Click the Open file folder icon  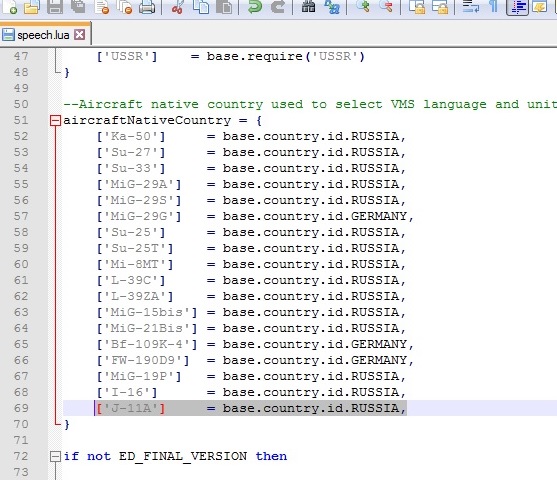pos(32,6)
